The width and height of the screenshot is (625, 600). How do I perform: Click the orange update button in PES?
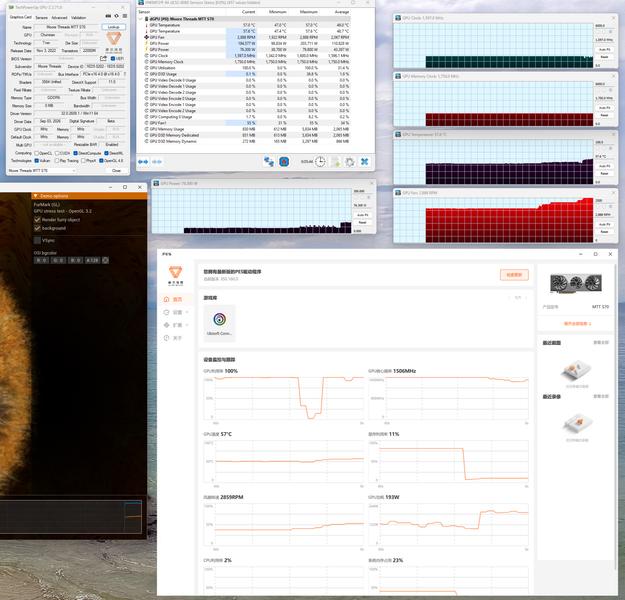tap(514, 275)
